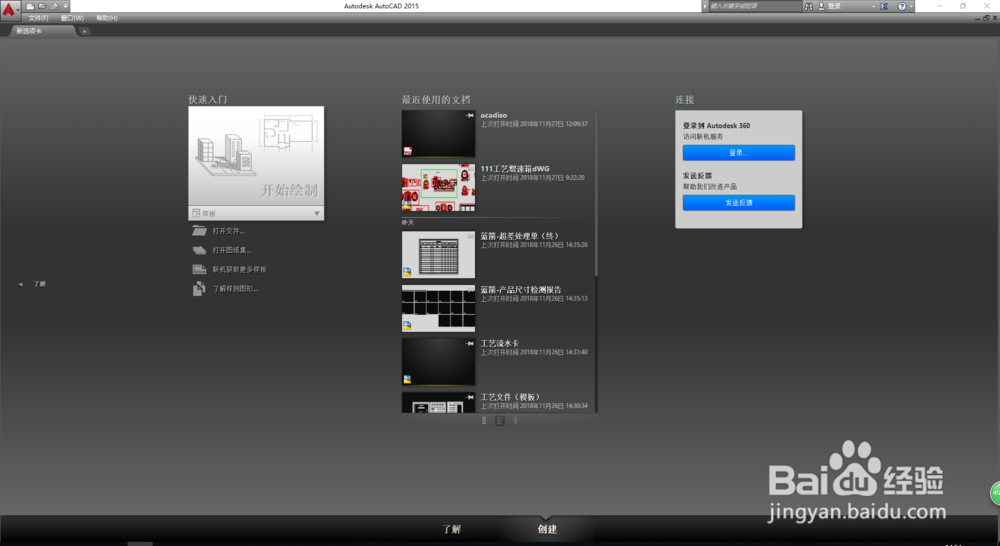The width and height of the screenshot is (1000, 546).
Task: Open the 工艺浇水卡 document thumbnail
Action: coord(438,362)
